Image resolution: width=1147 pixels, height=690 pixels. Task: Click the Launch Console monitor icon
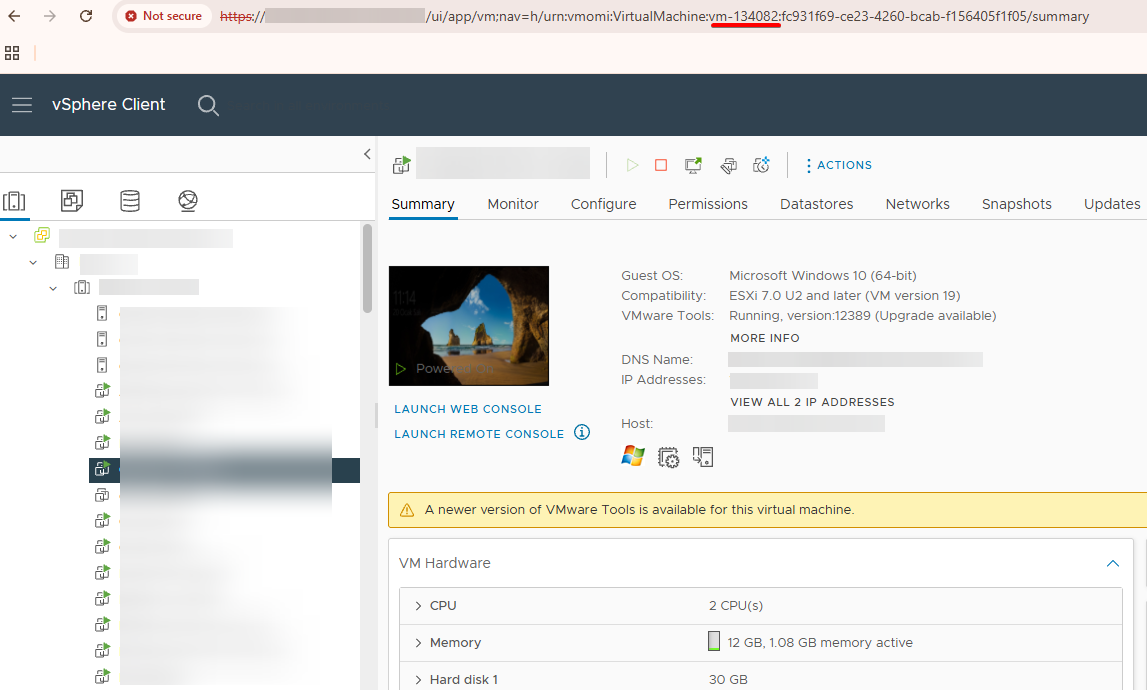click(693, 165)
